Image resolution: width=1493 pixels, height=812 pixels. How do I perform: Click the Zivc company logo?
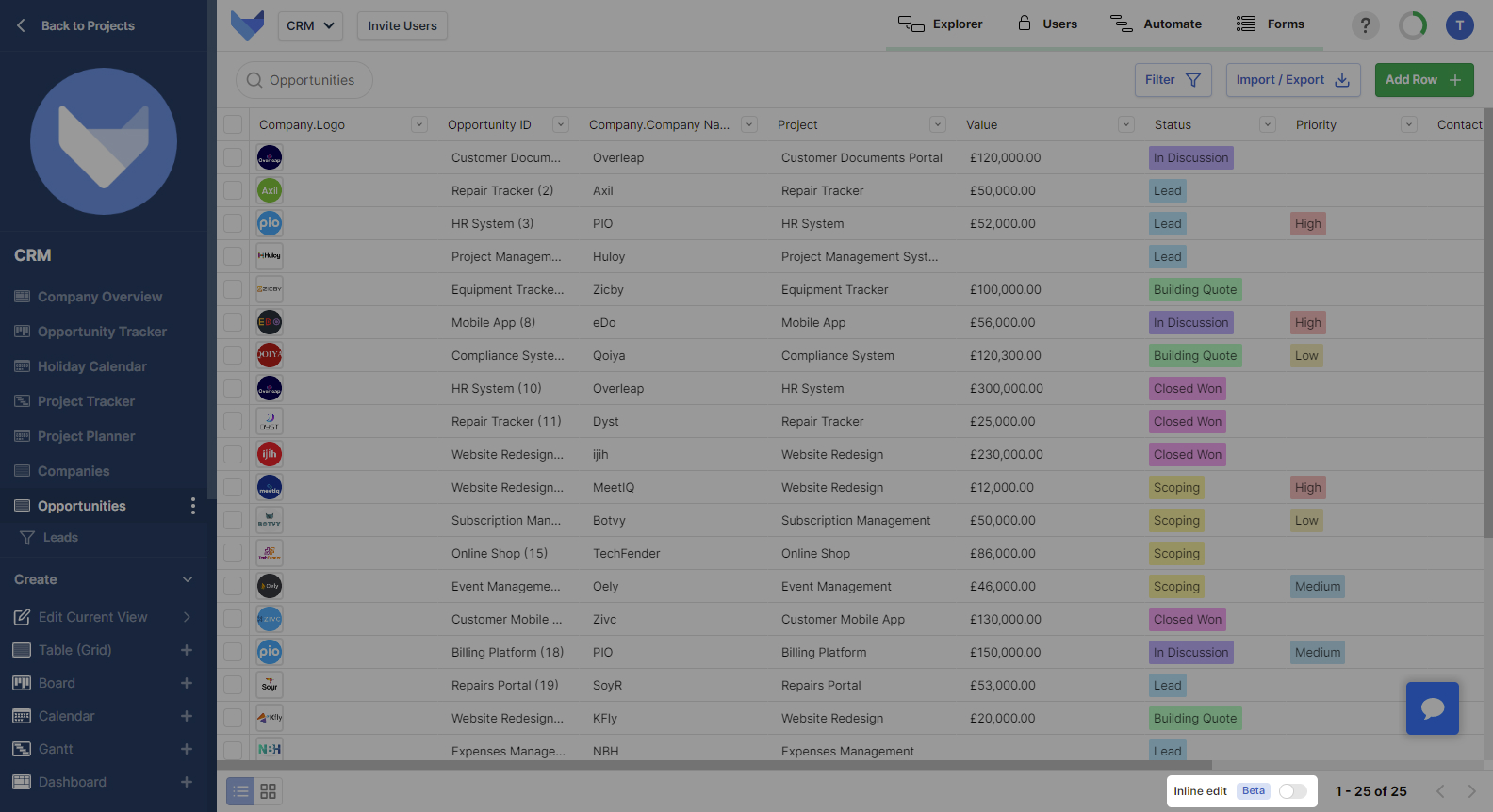[x=270, y=619]
